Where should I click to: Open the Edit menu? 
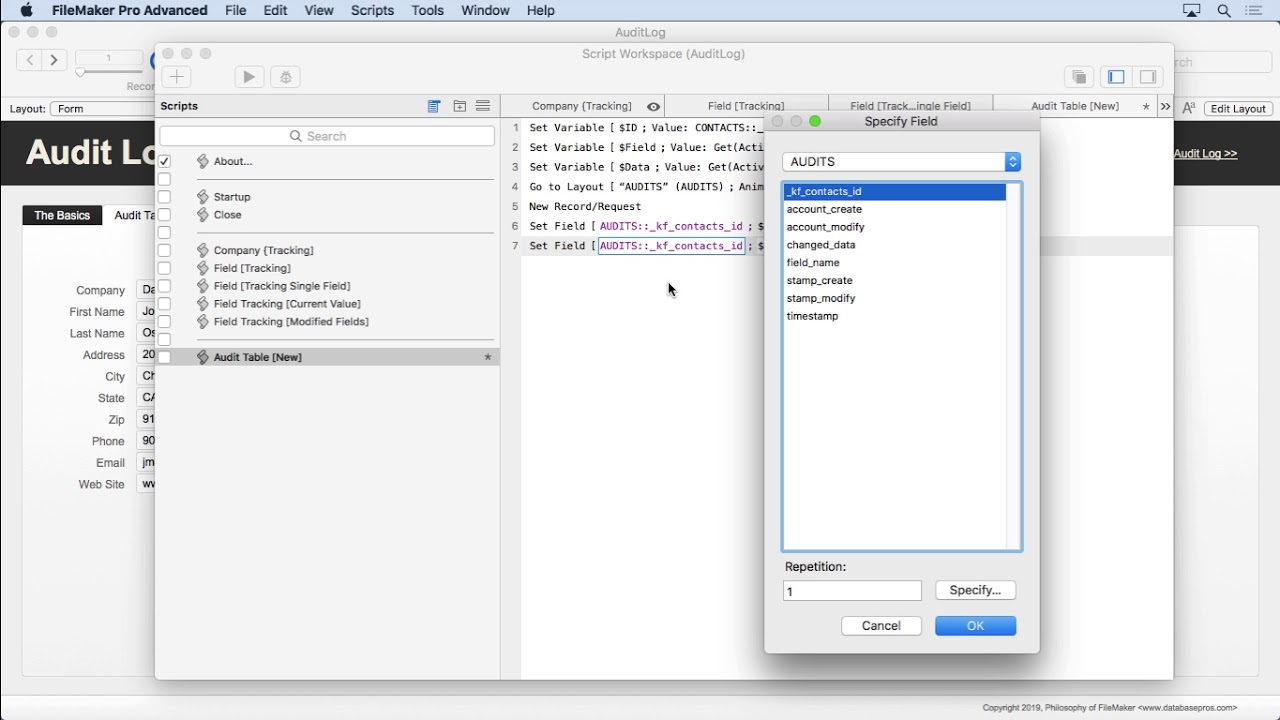[275, 10]
